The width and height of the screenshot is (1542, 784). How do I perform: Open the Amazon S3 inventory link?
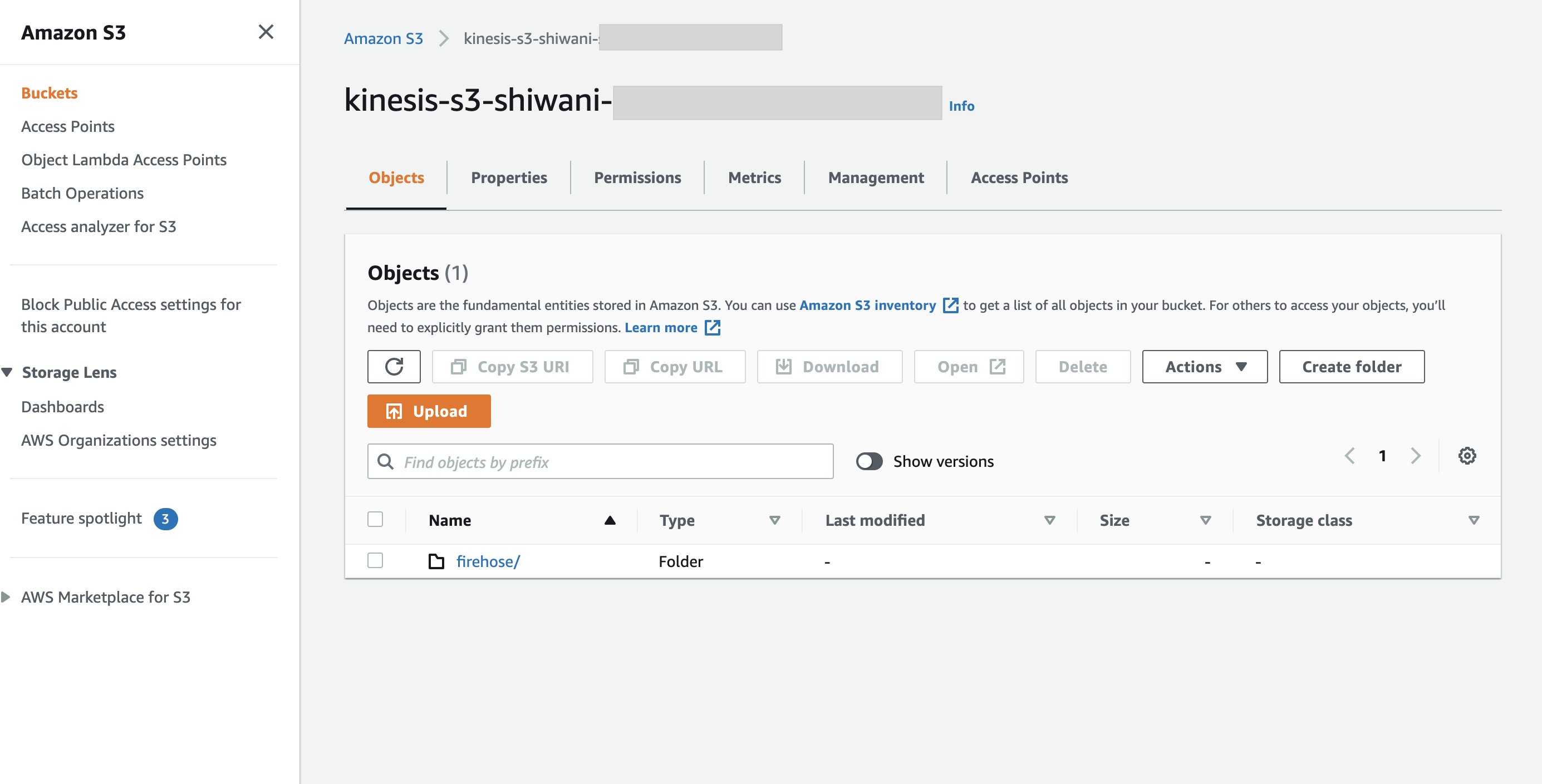(867, 304)
